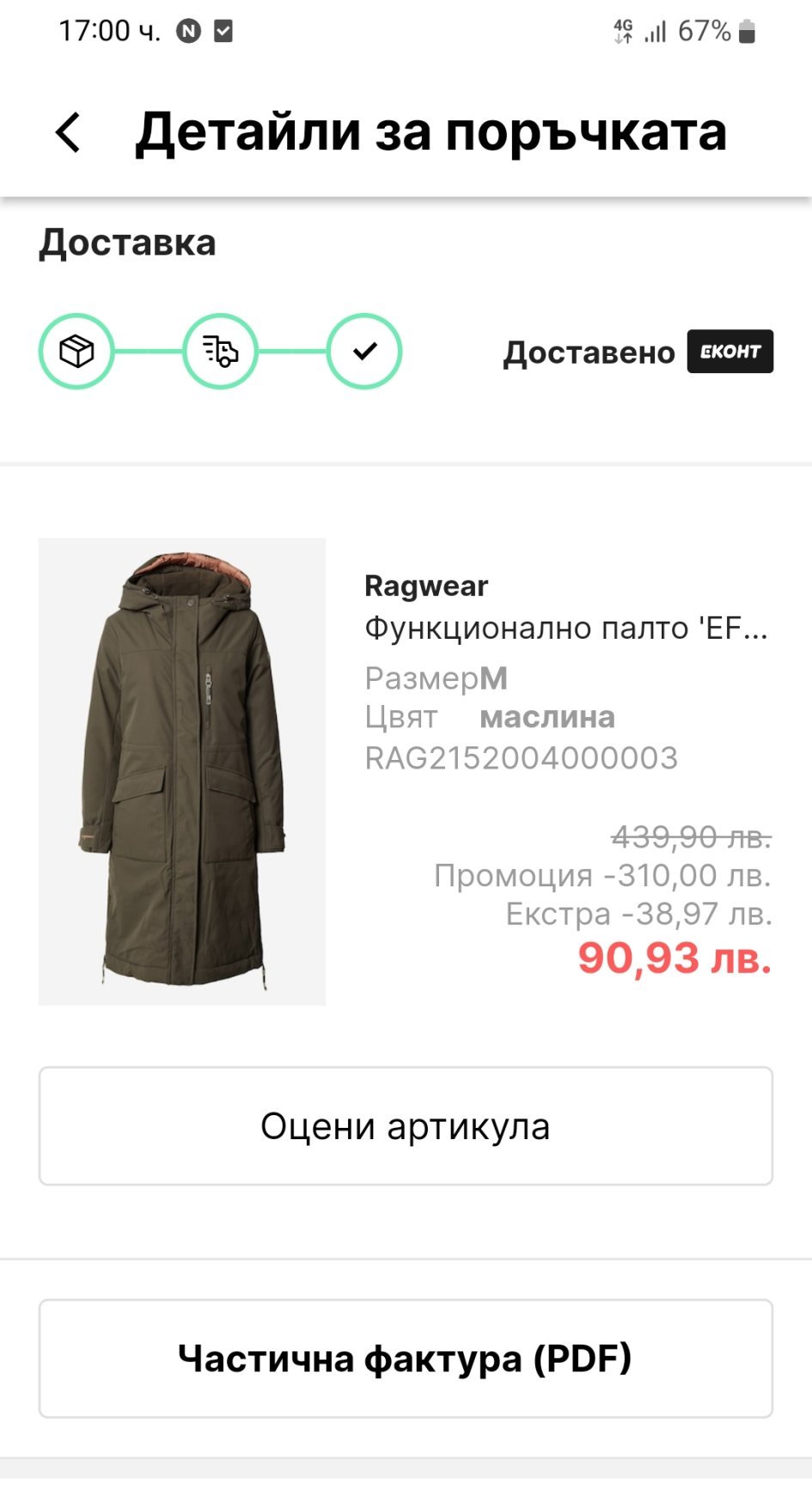Viewport: 812px width, 1489px height.
Task: Tap the signal strength icon
Action: (656, 32)
